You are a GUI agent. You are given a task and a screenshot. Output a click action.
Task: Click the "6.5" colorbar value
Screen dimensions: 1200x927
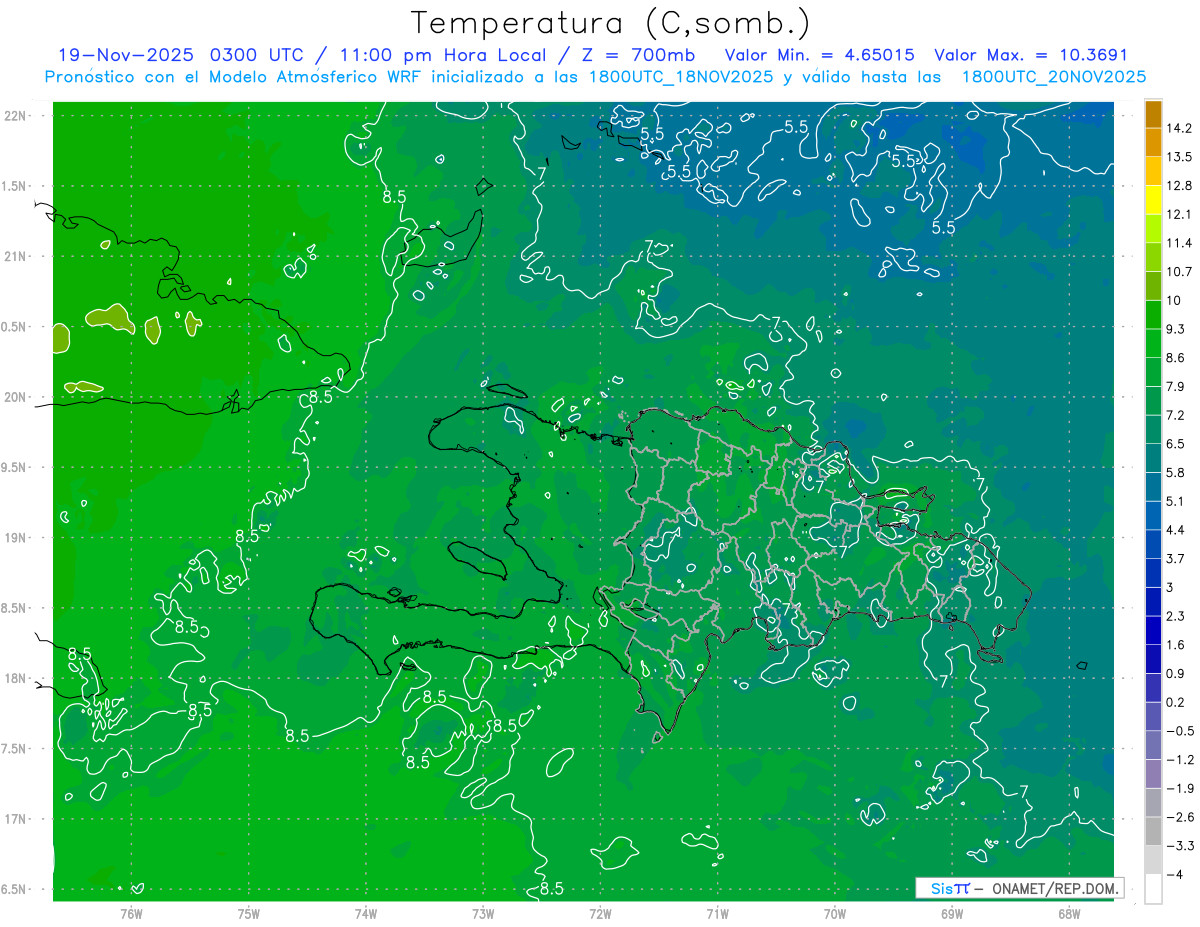tap(1176, 444)
